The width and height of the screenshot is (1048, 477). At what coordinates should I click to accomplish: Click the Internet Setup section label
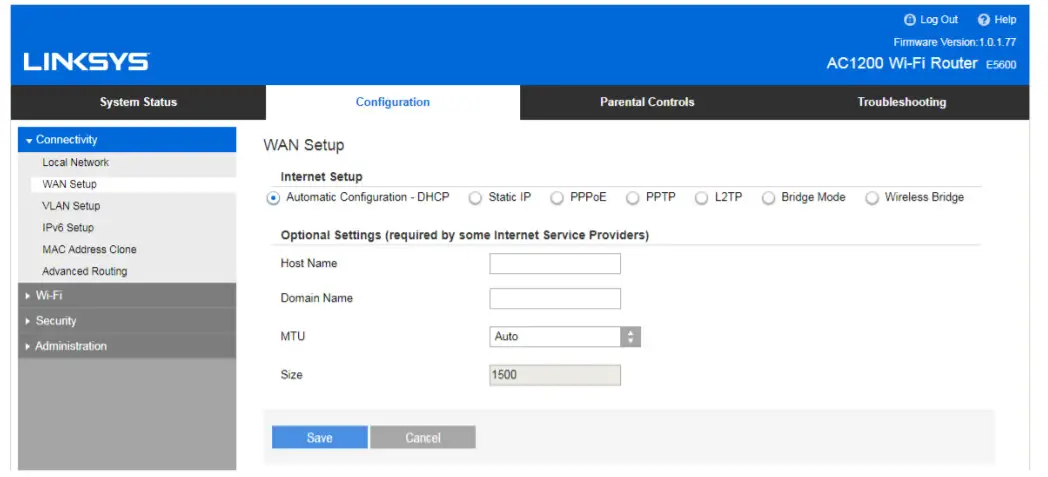(x=321, y=177)
